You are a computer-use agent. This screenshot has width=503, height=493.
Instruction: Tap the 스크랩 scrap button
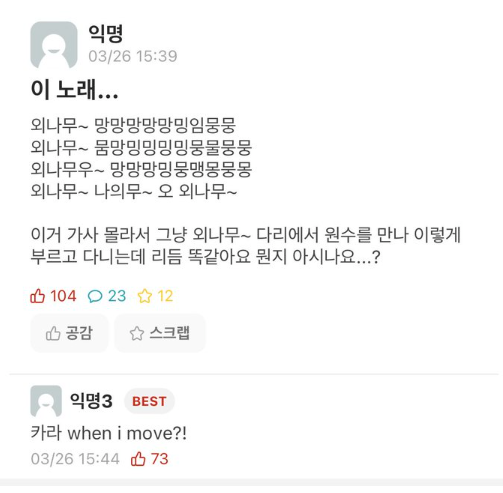[160, 333]
